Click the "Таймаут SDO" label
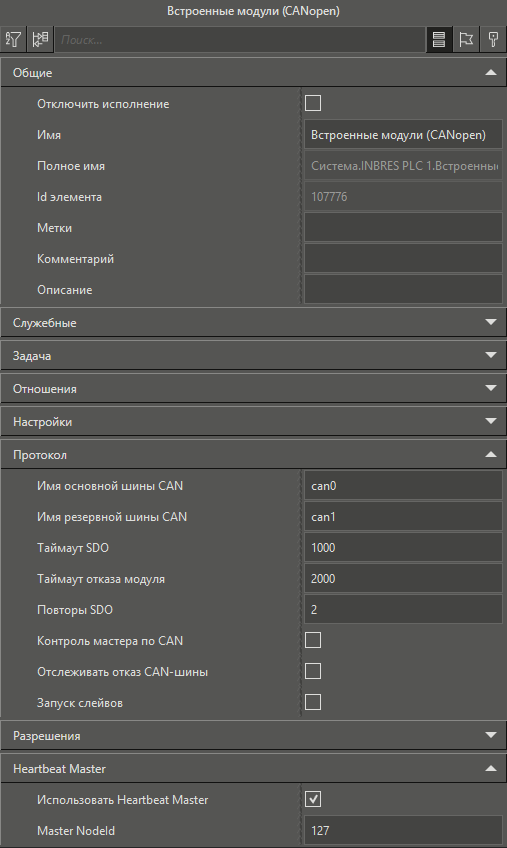The image size is (507, 848). tap(73, 548)
